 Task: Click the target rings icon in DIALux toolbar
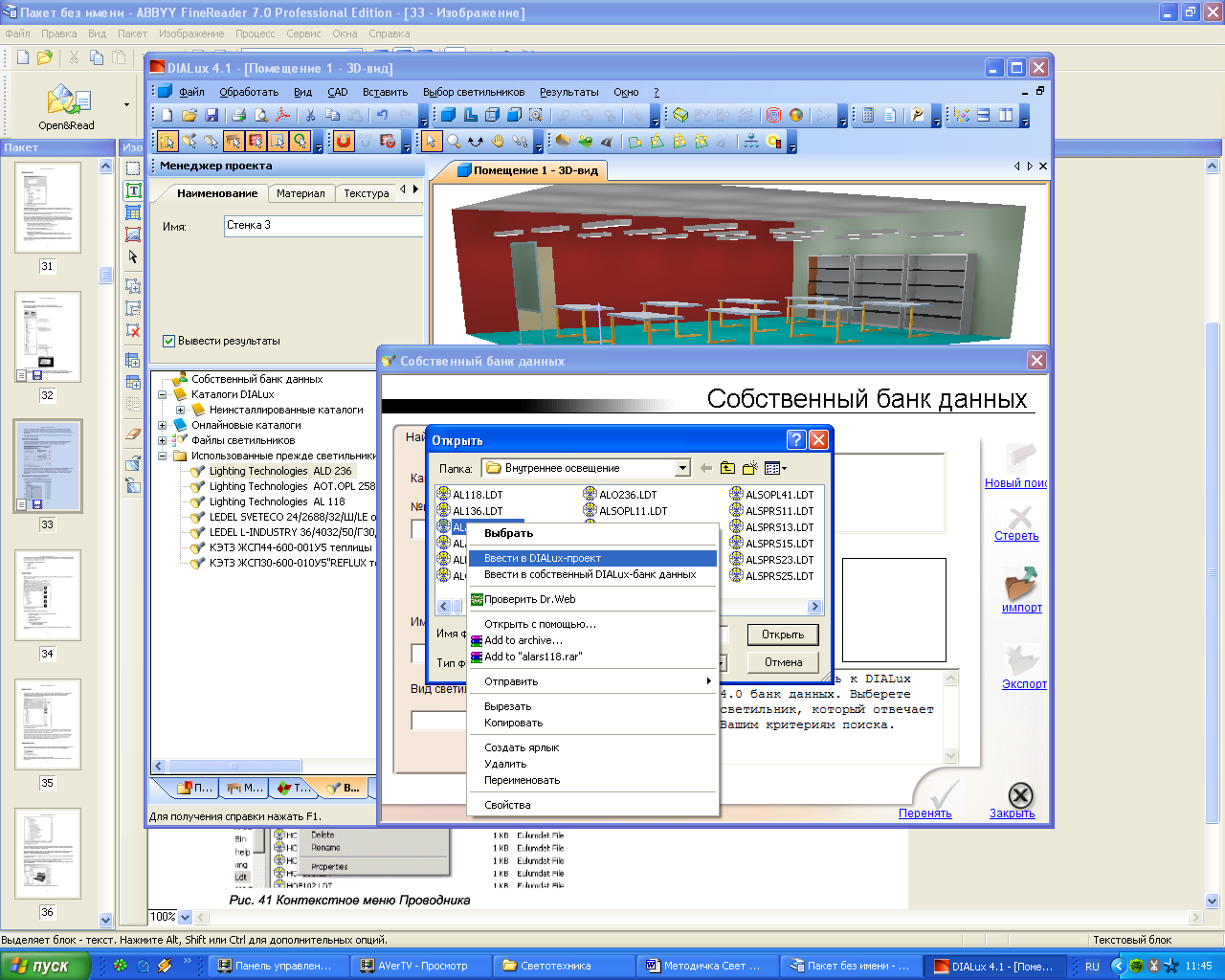(774, 115)
